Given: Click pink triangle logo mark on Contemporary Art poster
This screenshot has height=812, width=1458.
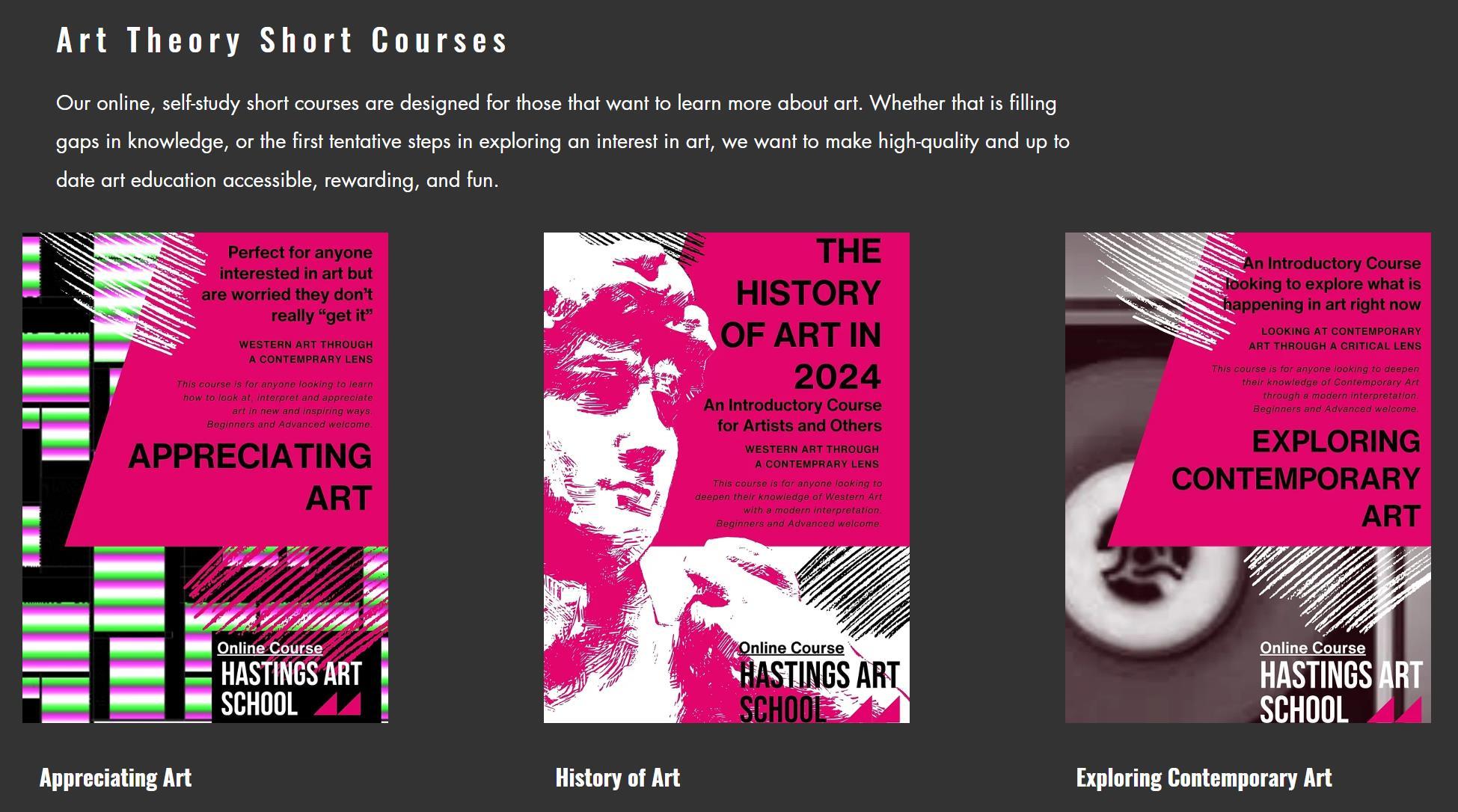Looking at the screenshot, I should point(1396,710).
